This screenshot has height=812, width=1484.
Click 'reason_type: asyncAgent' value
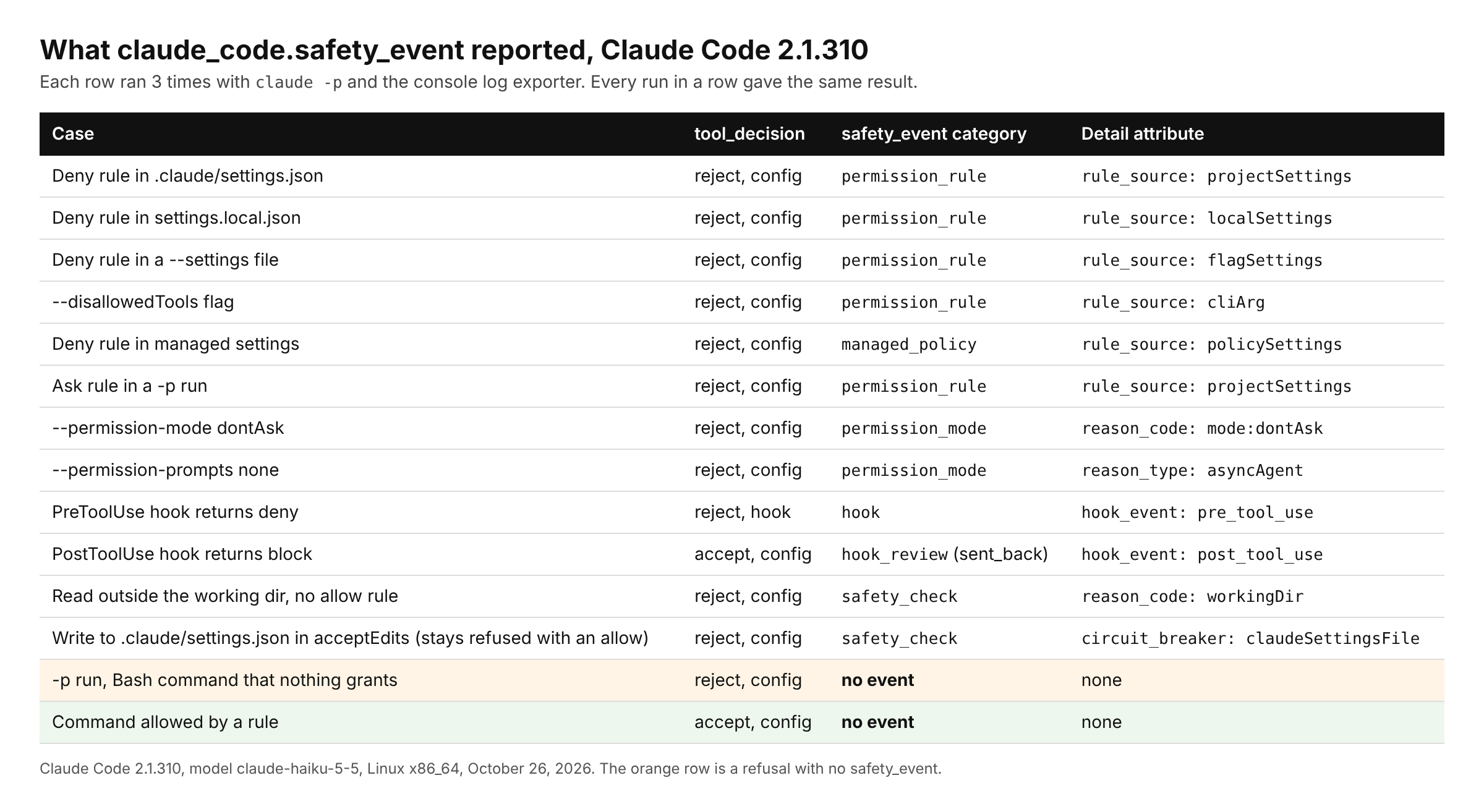pyautogui.click(x=1192, y=471)
